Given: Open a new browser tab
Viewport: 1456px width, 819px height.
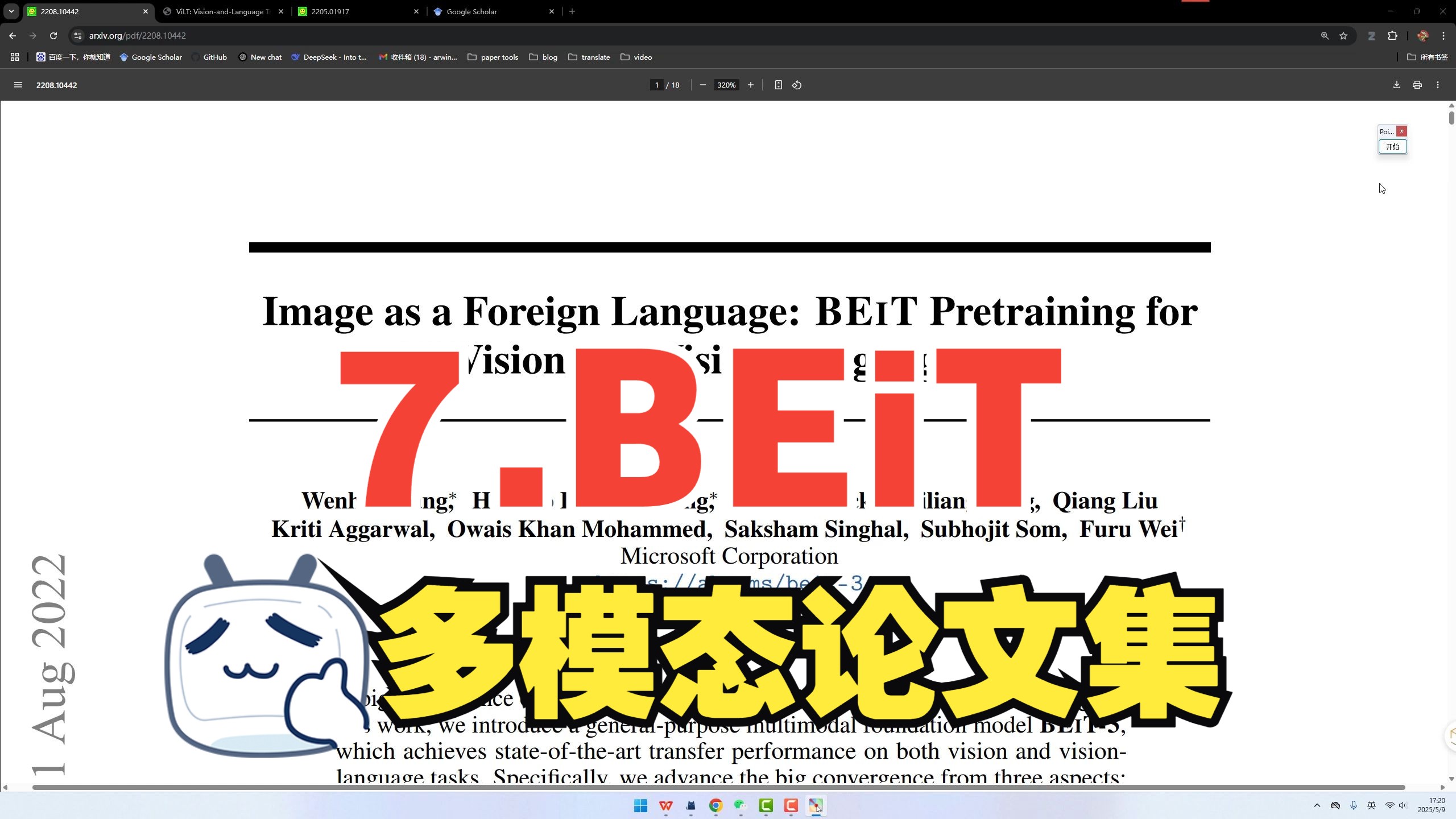Looking at the screenshot, I should pyautogui.click(x=572, y=11).
